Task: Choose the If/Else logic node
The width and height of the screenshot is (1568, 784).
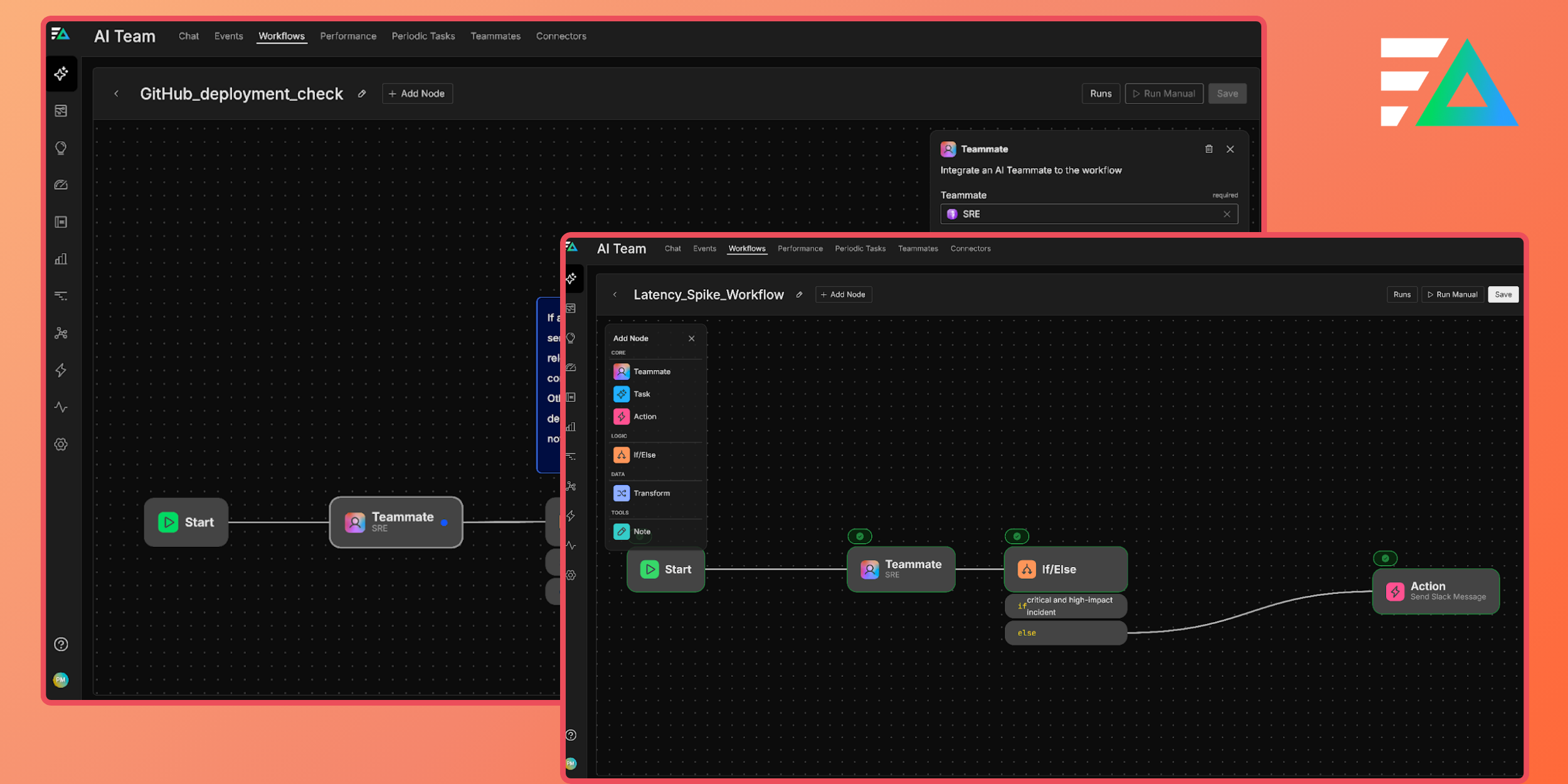Action: [645, 455]
